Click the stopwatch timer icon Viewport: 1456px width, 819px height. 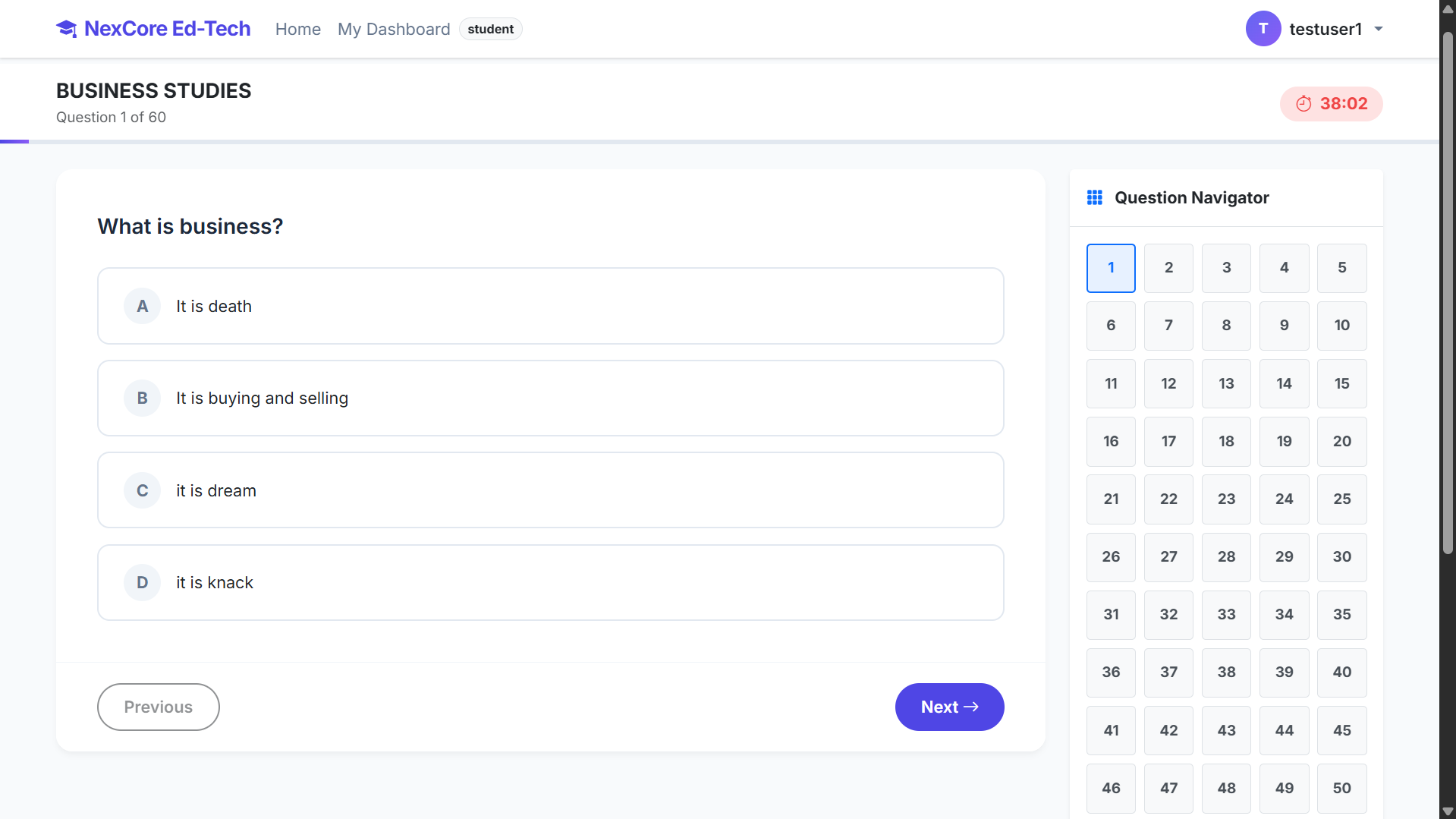[x=1303, y=104]
